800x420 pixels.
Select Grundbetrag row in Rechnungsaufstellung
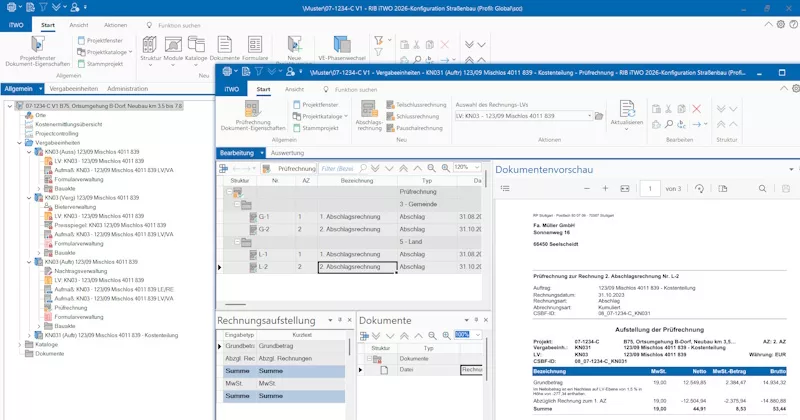(x=285, y=346)
